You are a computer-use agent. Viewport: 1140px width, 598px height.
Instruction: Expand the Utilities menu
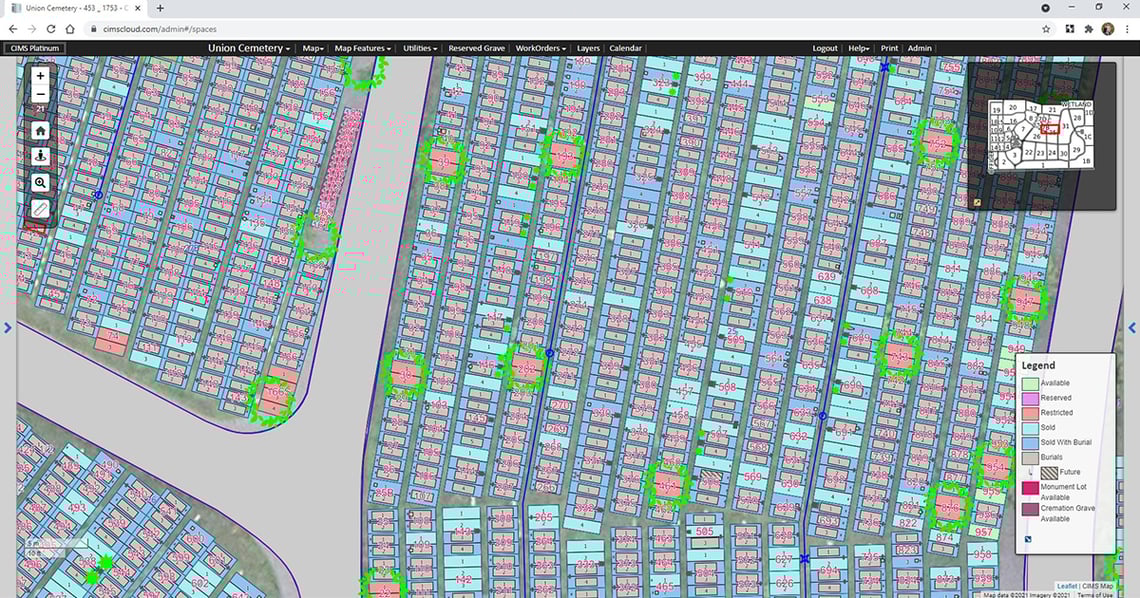(420, 48)
